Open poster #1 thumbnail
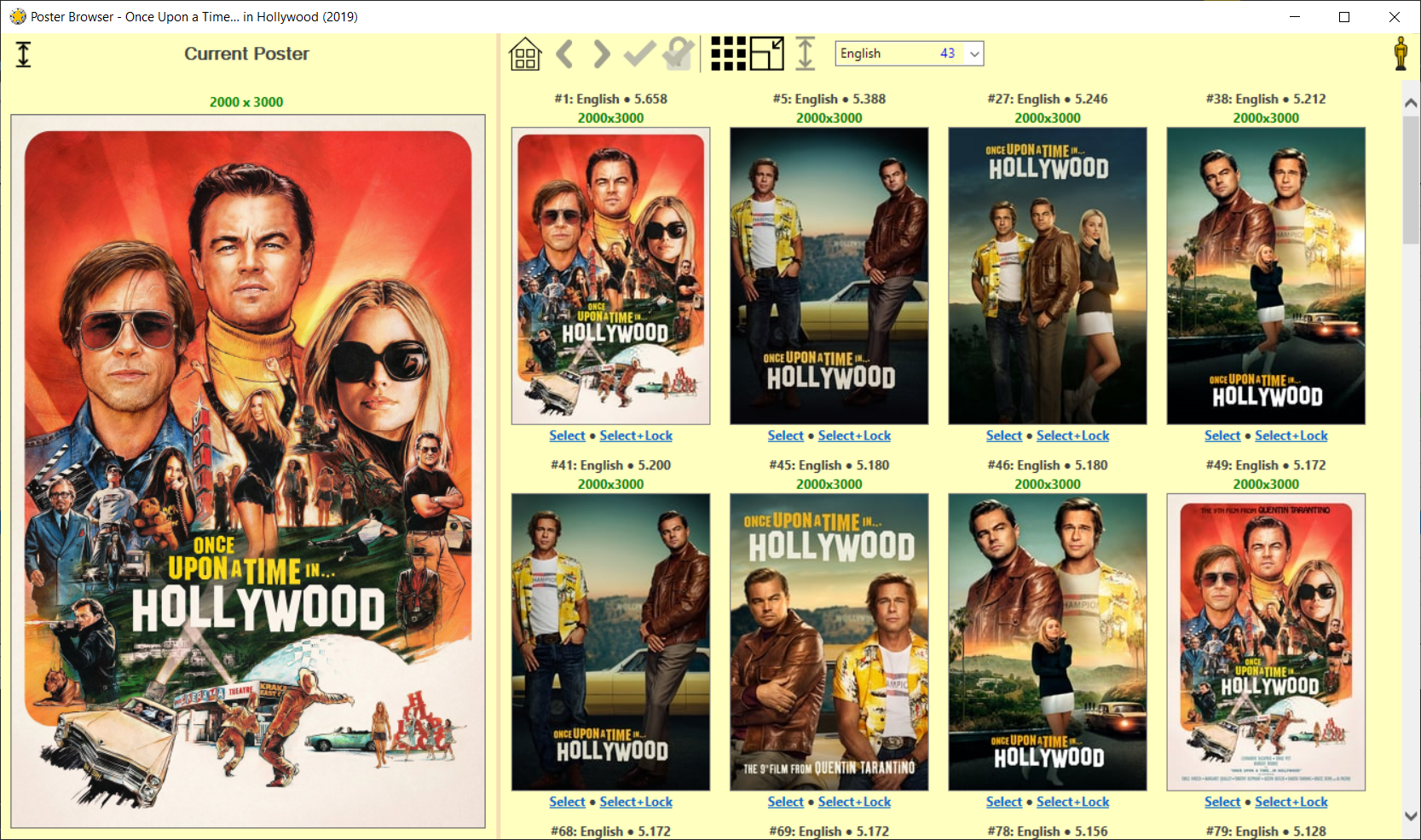Screen dimensions: 1421x840 (610, 276)
